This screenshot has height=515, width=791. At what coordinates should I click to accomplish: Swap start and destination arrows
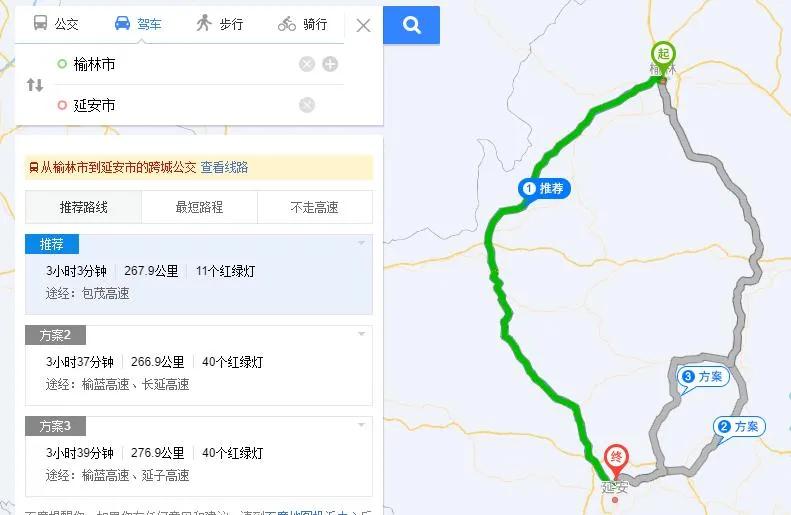35,85
